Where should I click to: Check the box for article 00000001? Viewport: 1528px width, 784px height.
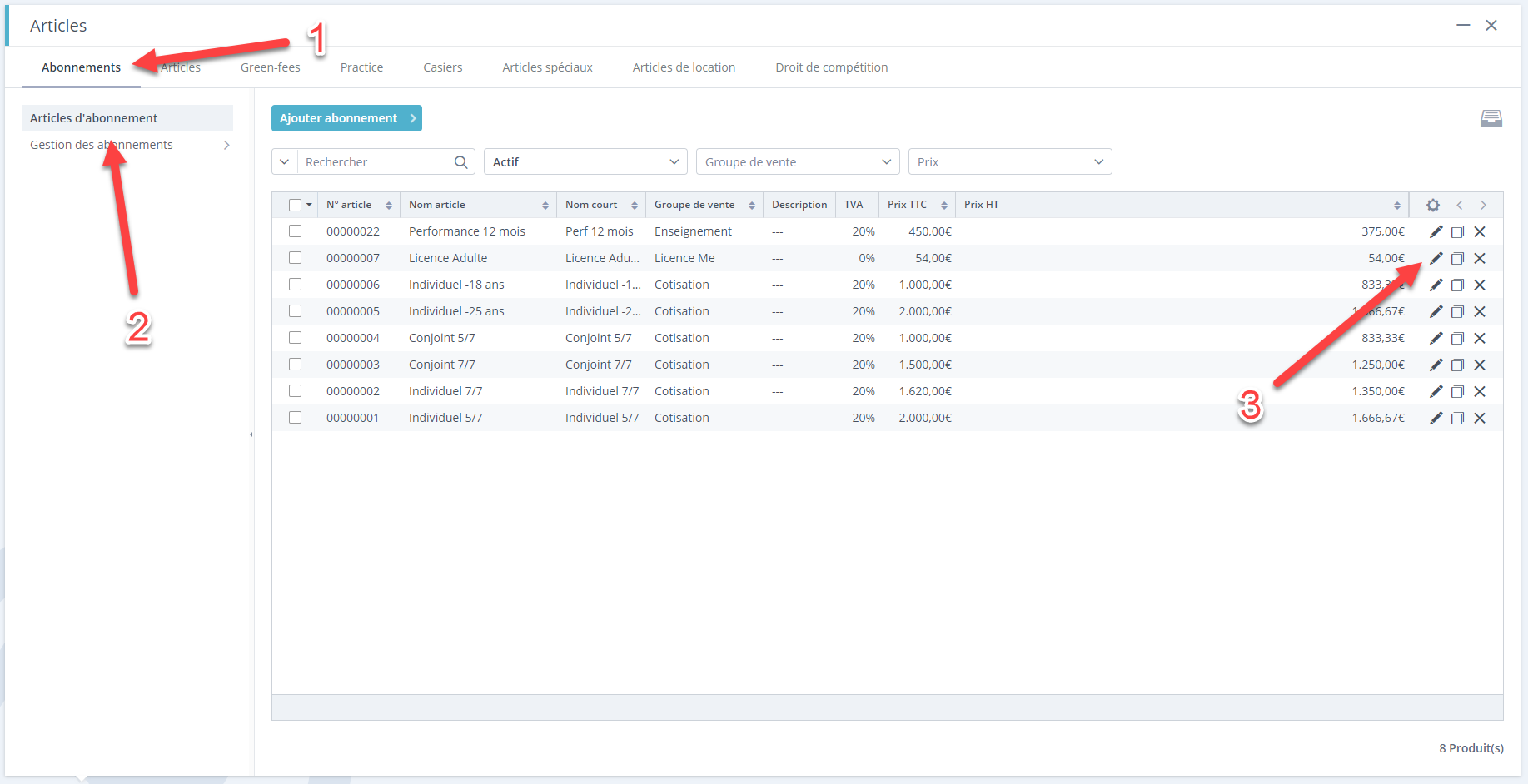click(x=295, y=418)
